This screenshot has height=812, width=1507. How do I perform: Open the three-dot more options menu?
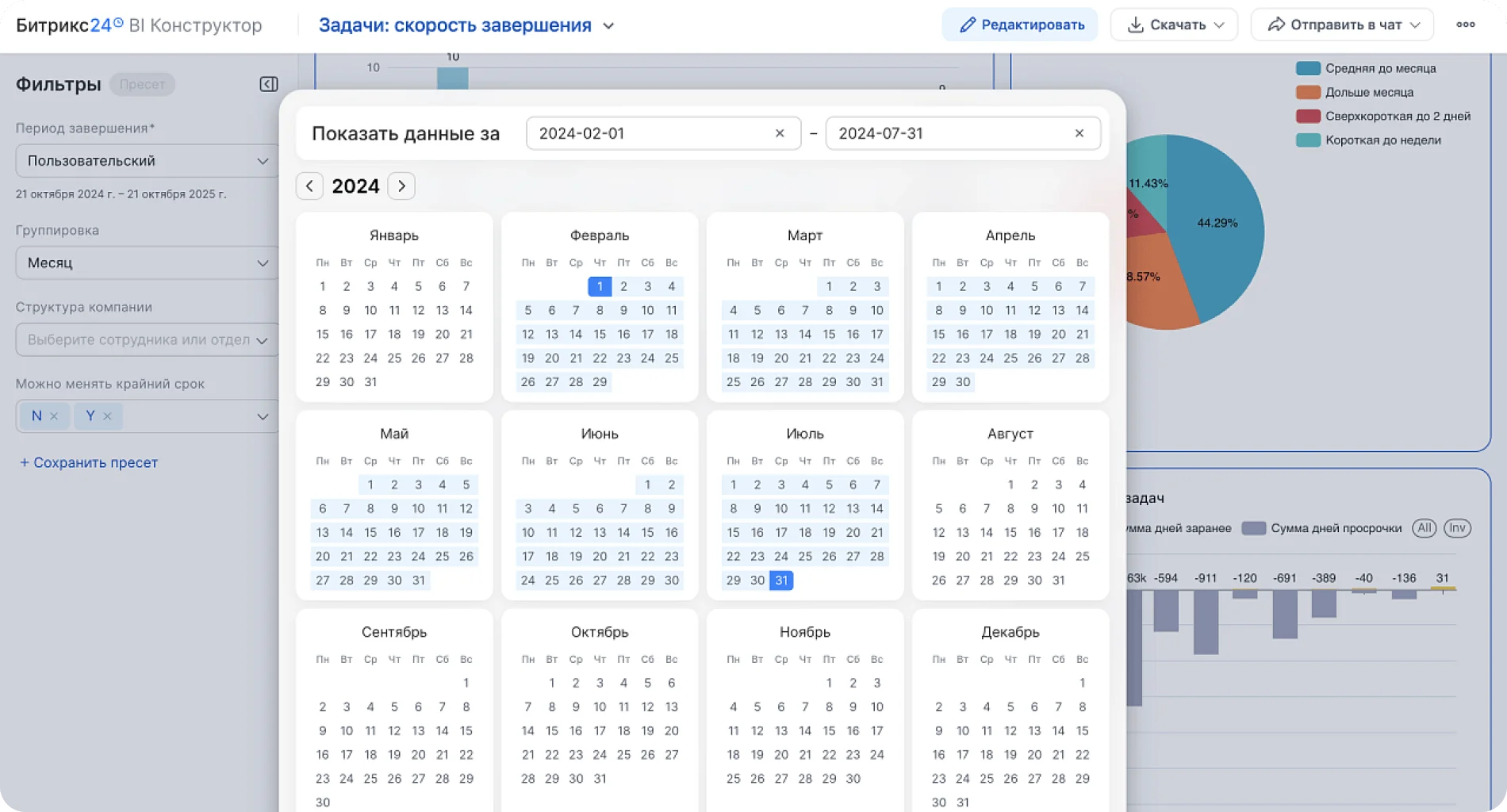pyautogui.click(x=1465, y=25)
